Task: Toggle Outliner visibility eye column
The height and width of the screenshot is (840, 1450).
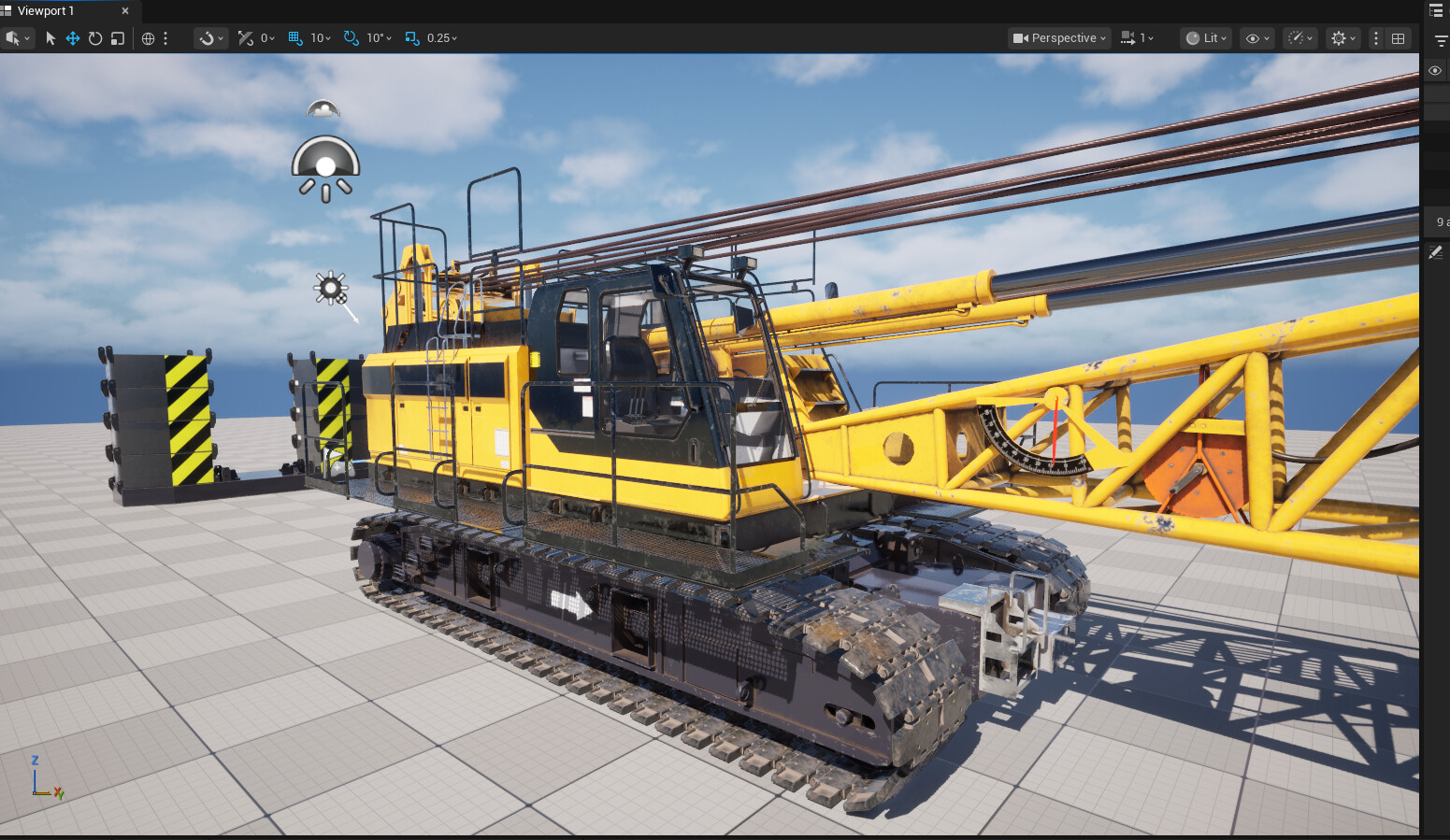Action: (x=1435, y=71)
